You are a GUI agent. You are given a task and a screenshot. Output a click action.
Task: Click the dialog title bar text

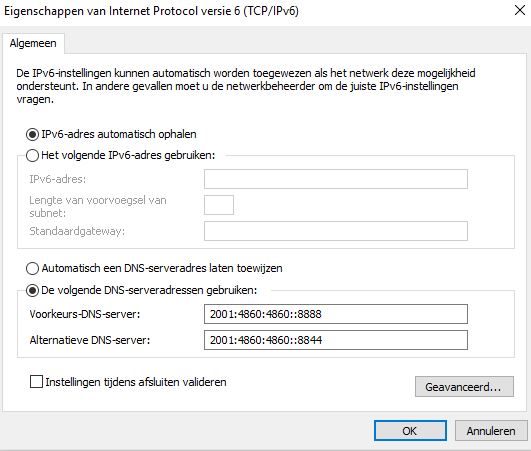point(151,11)
